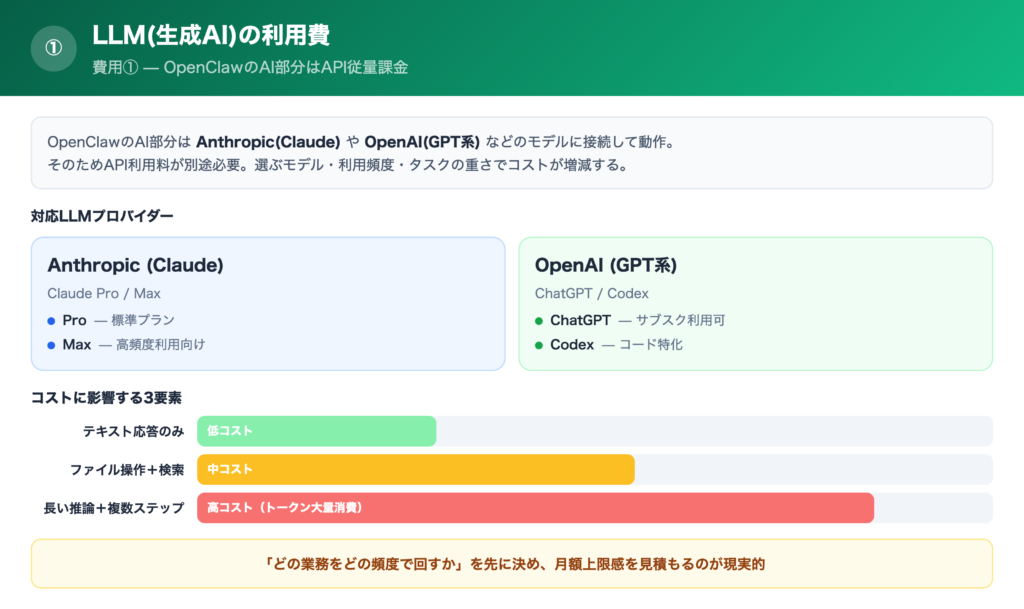Select the blue dot beside Max
This screenshot has width=1024, height=609.
(x=50, y=347)
